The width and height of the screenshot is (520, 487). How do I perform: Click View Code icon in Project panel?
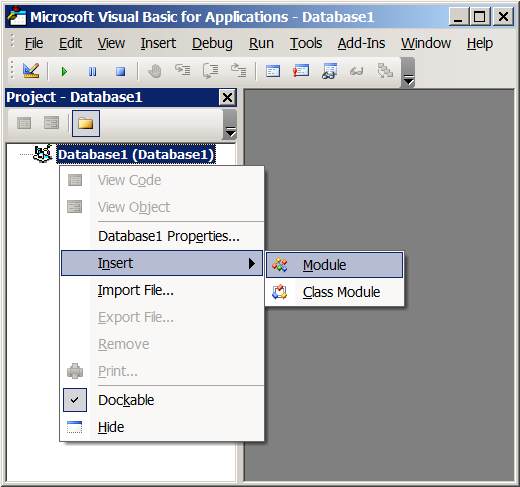point(24,123)
